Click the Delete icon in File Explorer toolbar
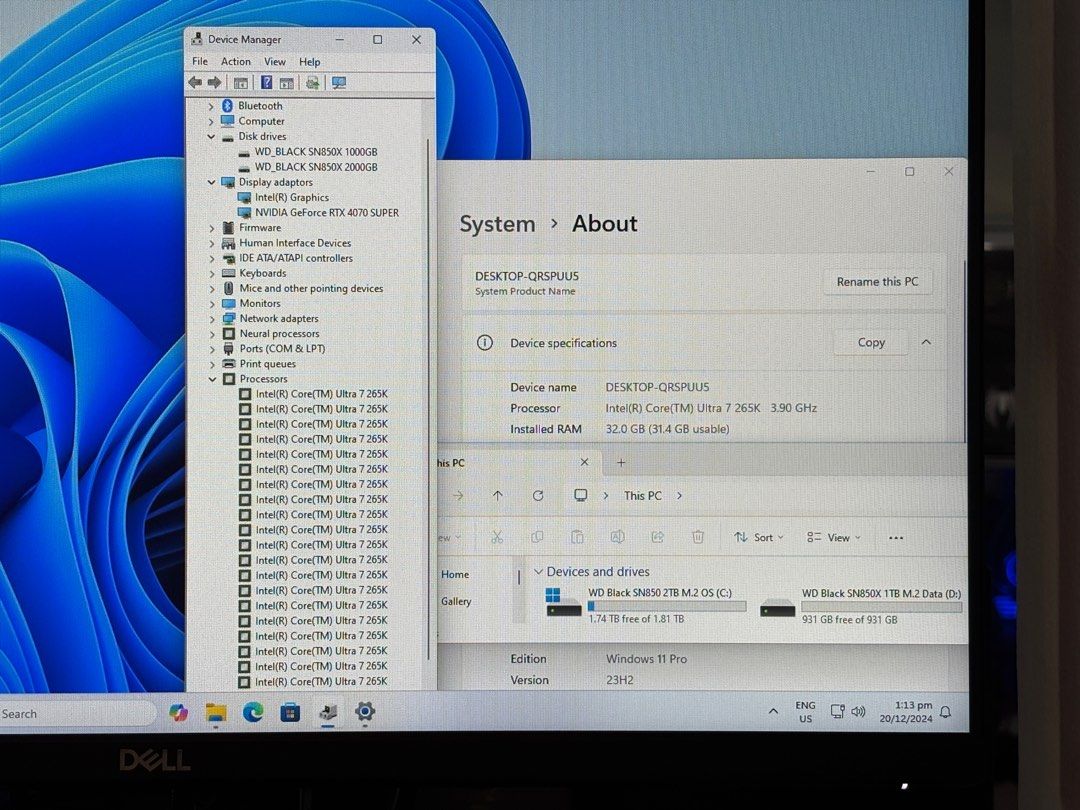This screenshot has width=1080, height=810. (698, 537)
